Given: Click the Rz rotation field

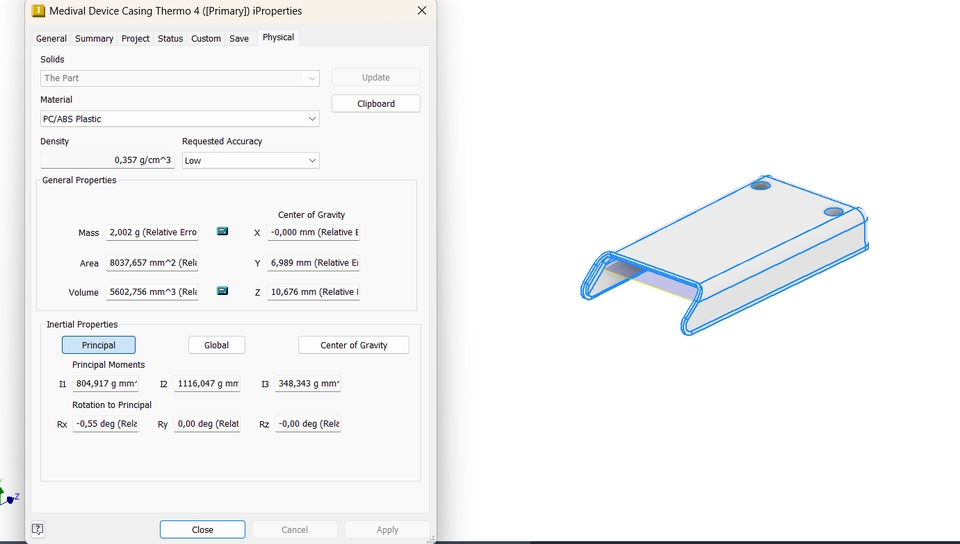Looking at the screenshot, I should (x=308, y=424).
